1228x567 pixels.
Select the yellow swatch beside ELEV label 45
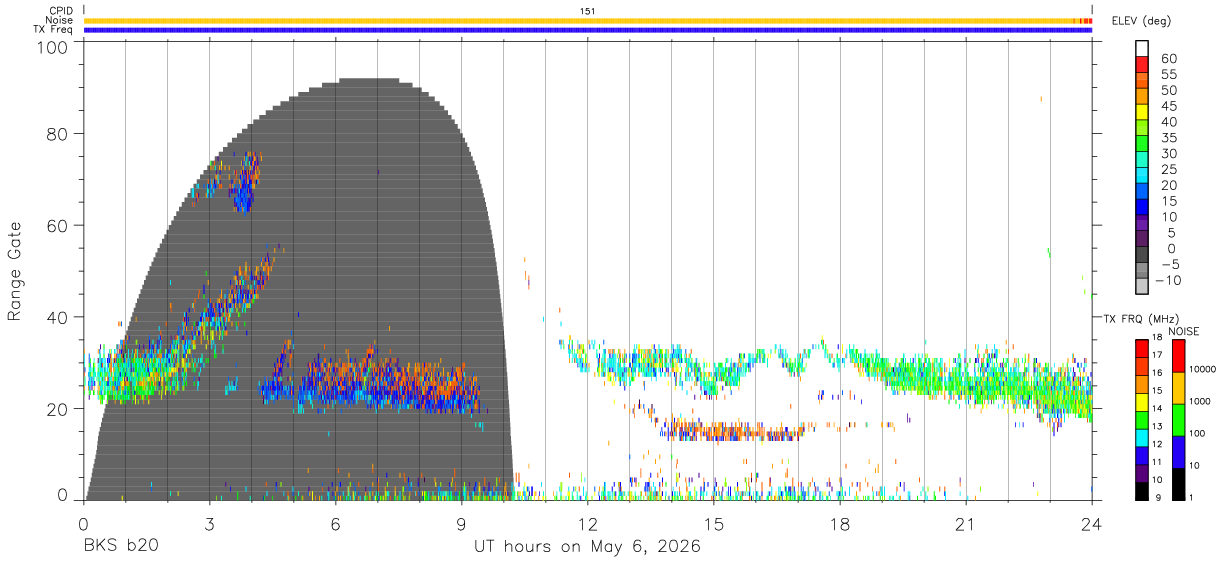pos(1142,113)
